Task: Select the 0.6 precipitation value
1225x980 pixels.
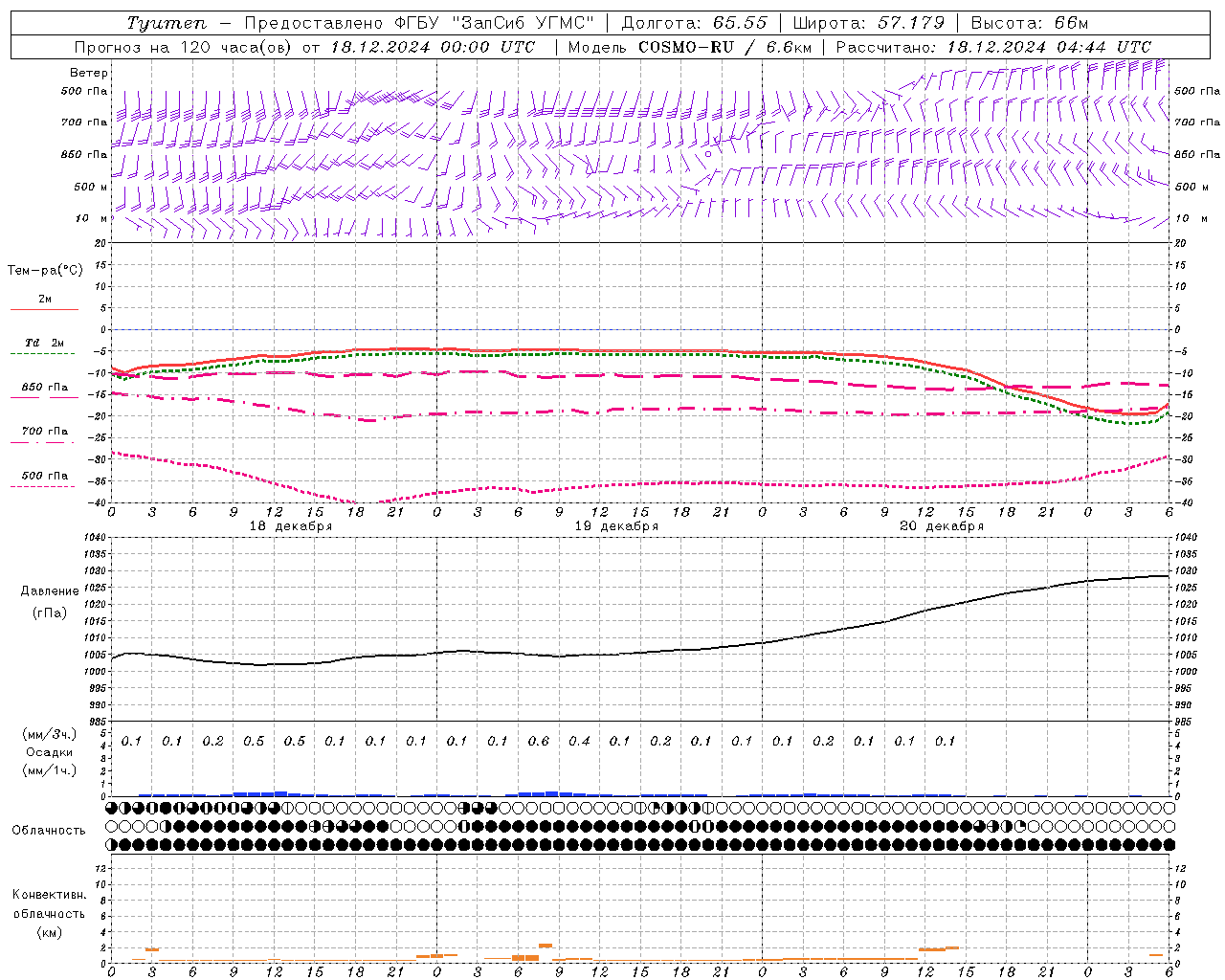Action: [x=539, y=742]
